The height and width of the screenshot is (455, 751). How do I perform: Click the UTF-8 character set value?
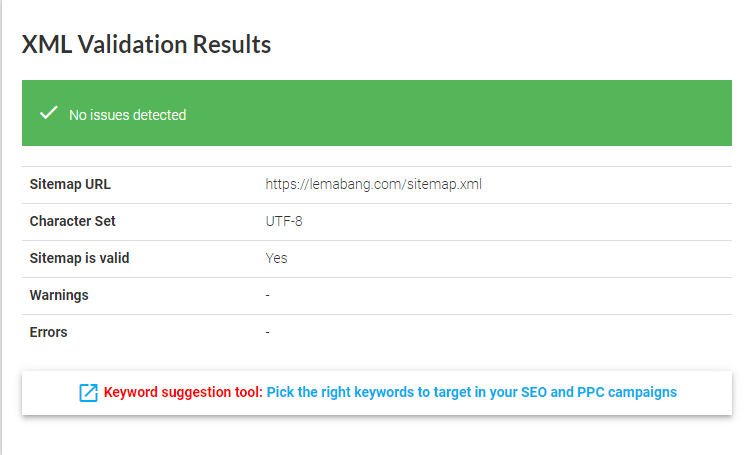click(284, 221)
